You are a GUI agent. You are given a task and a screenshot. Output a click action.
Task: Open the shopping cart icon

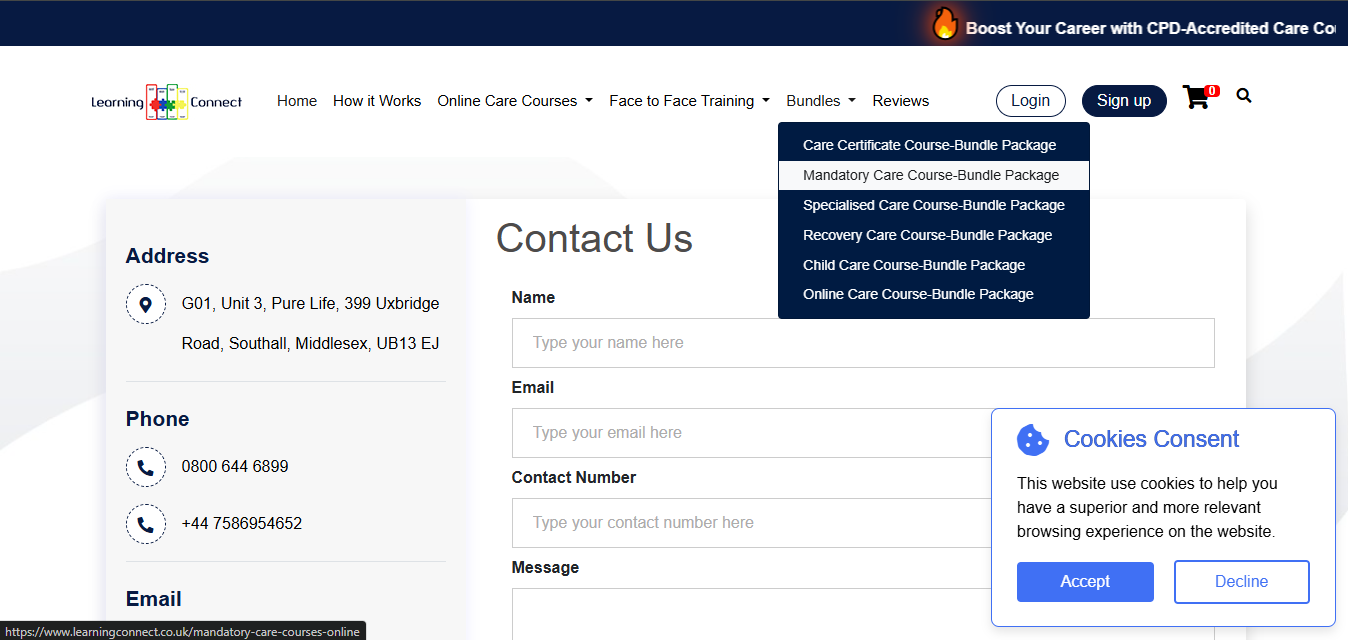(x=1196, y=98)
